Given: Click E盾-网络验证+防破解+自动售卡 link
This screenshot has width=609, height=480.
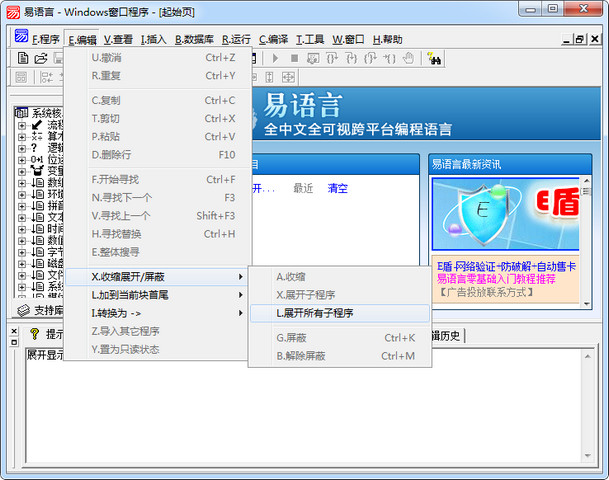Looking at the screenshot, I should point(506,266).
